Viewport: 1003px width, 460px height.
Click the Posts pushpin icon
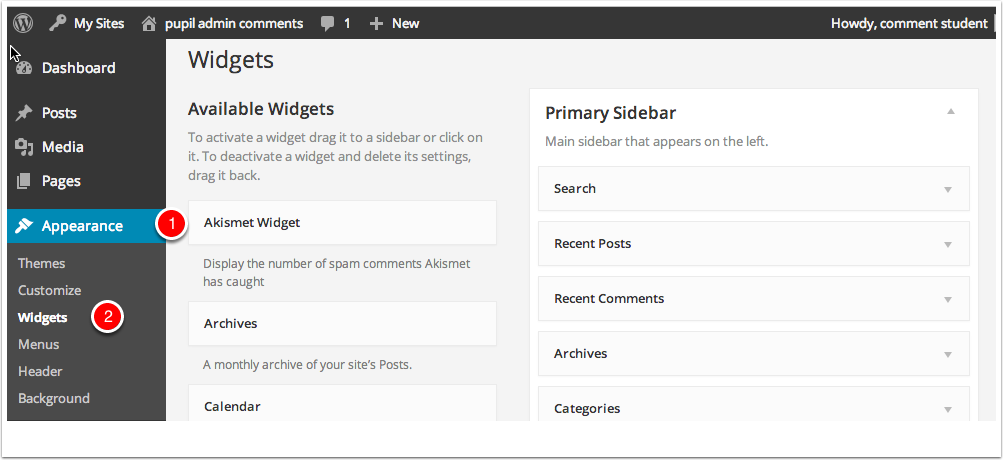point(25,113)
